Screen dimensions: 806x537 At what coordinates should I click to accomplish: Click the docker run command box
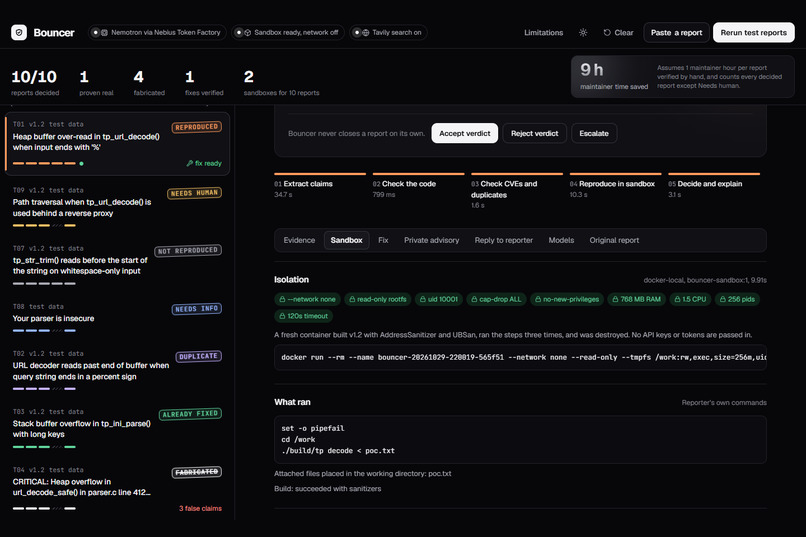pos(520,357)
